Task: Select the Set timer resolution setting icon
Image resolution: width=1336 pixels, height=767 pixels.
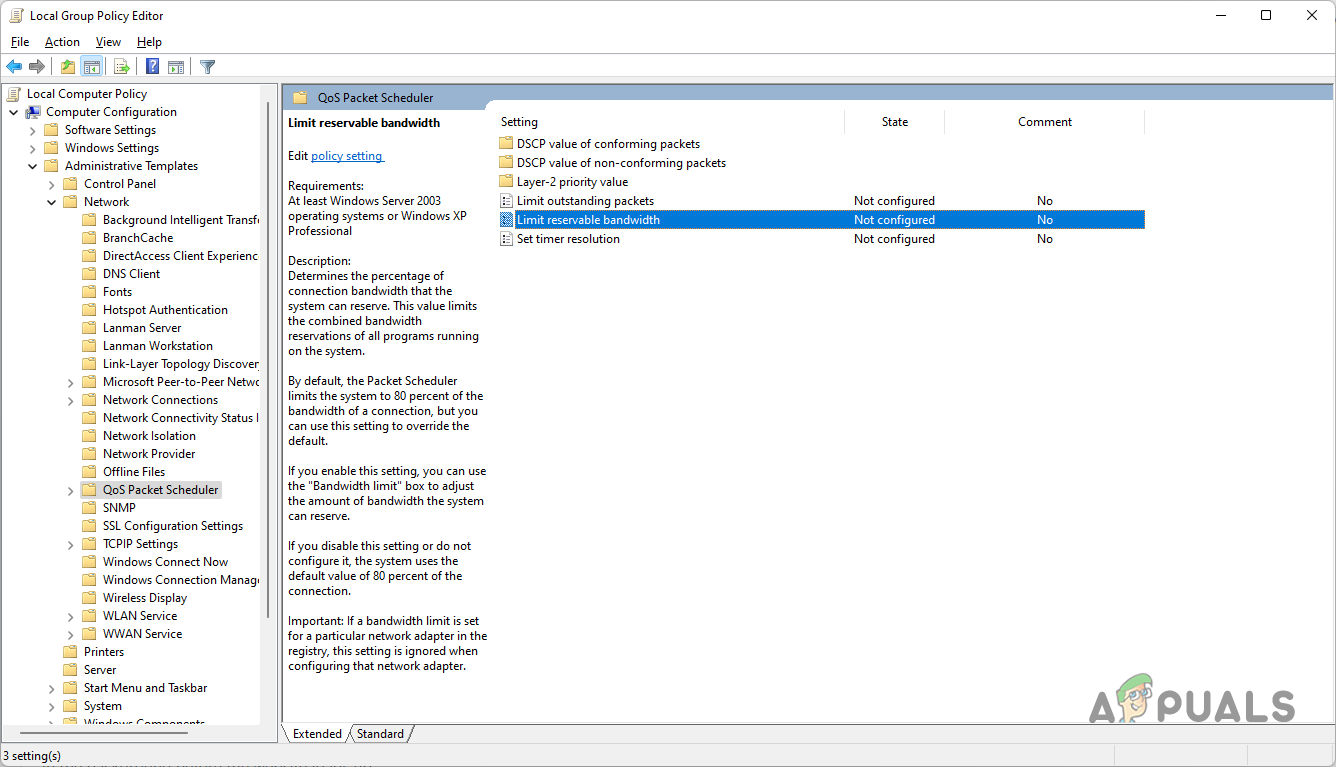Action: click(506, 239)
